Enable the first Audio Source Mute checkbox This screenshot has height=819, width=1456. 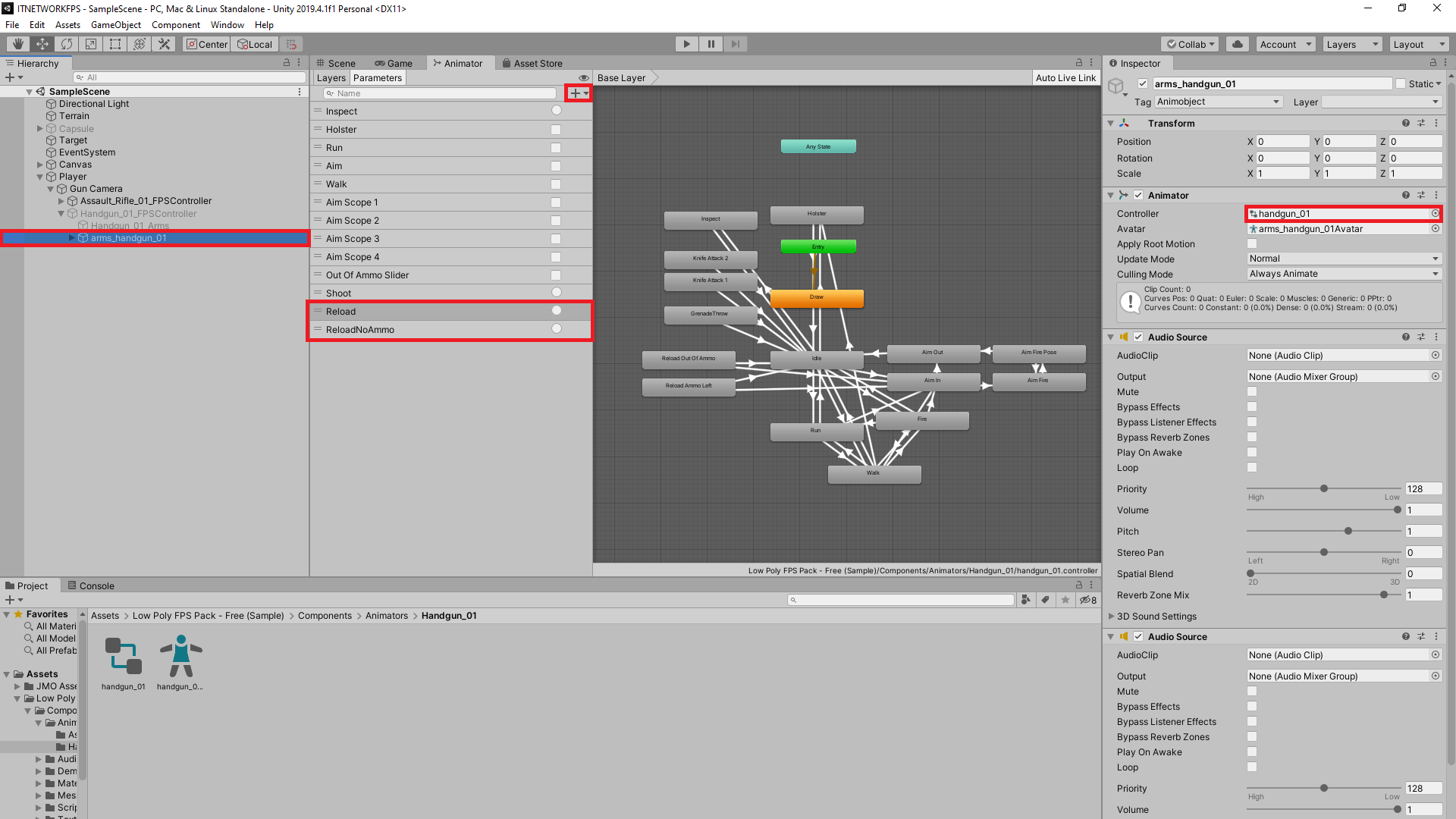[1252, 392]
